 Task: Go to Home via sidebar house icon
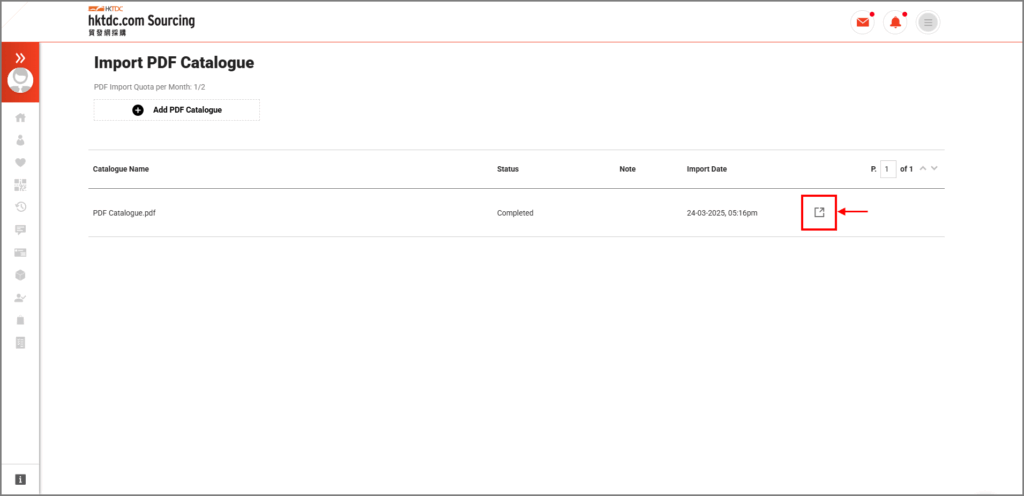coord(20,118)
